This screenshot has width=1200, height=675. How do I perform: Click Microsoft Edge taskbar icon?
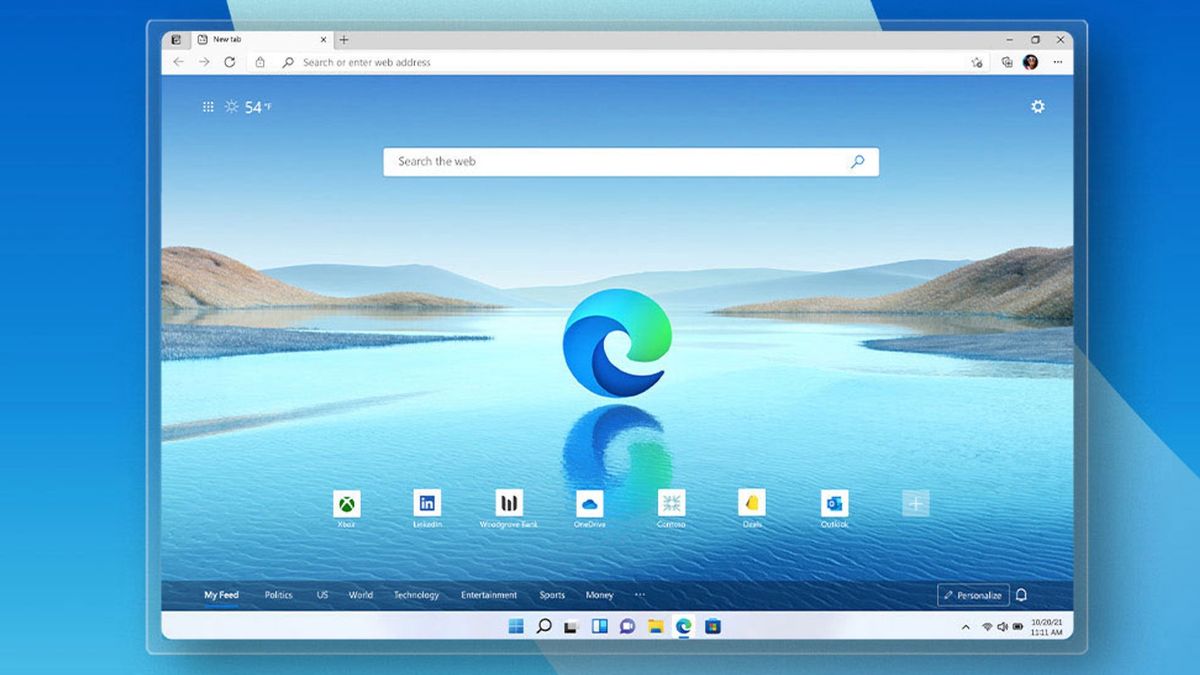[x=683, y=626]
